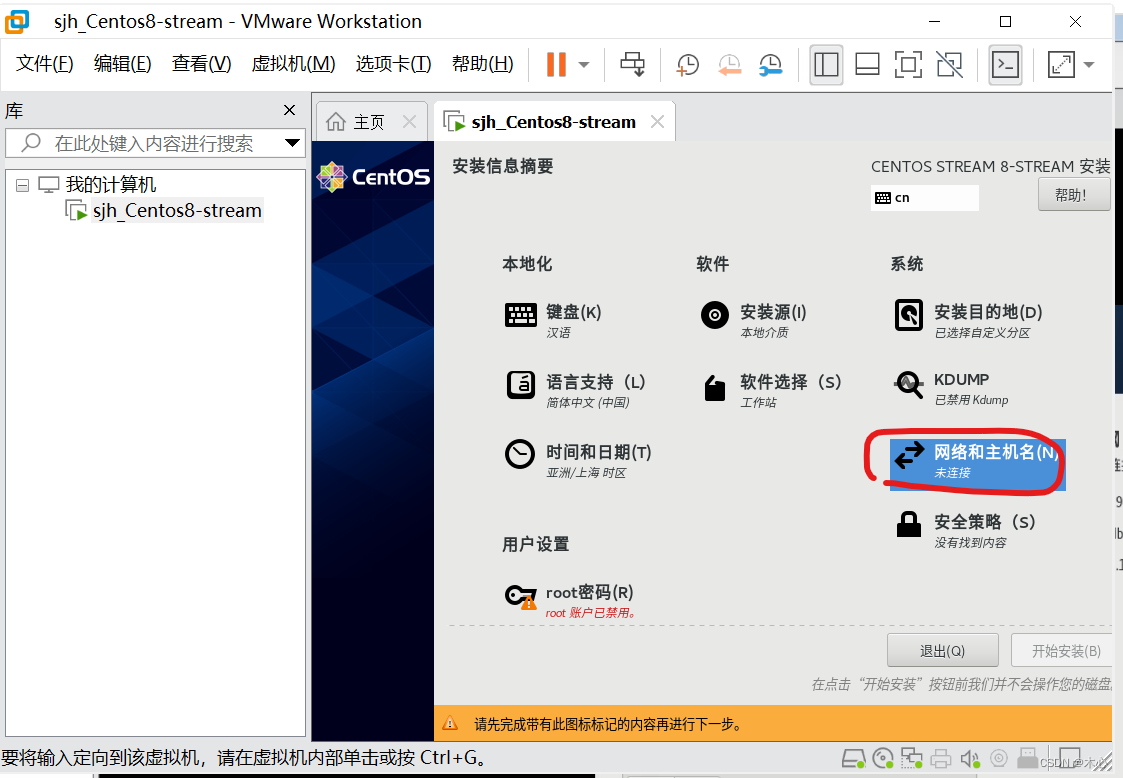
Task: Open the 帮助(H) menu
Action: click(483, 64)
